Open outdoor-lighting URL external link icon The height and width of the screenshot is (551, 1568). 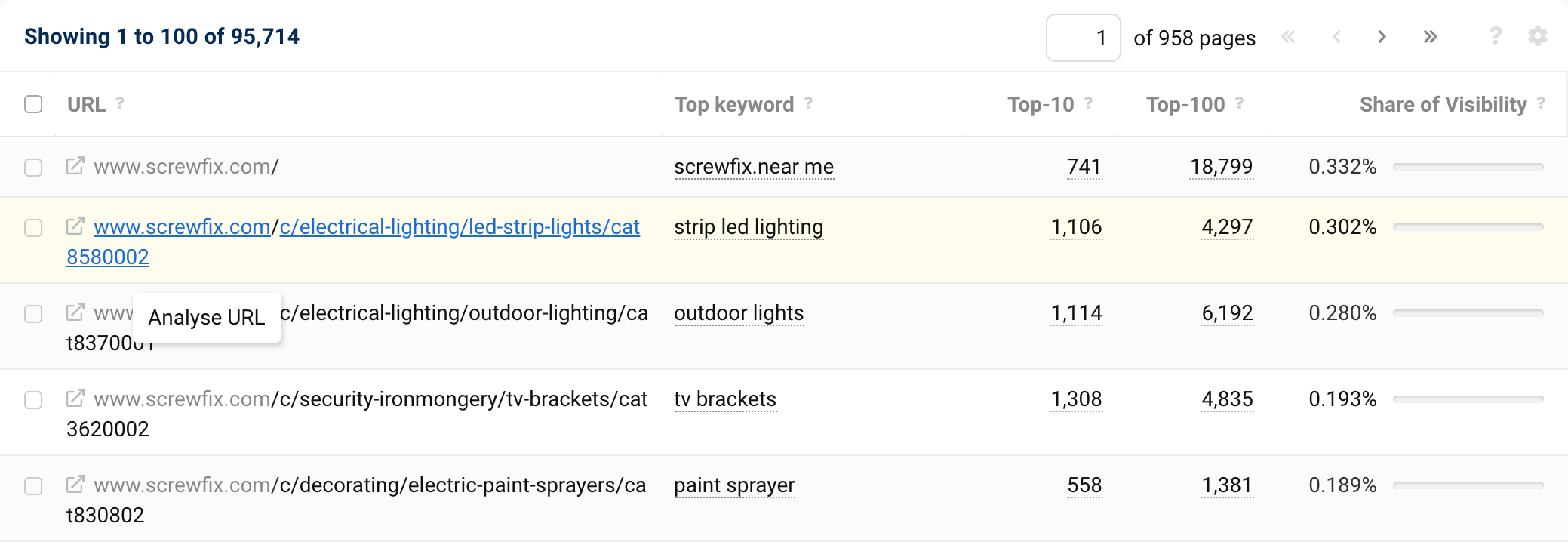[75, 312]
